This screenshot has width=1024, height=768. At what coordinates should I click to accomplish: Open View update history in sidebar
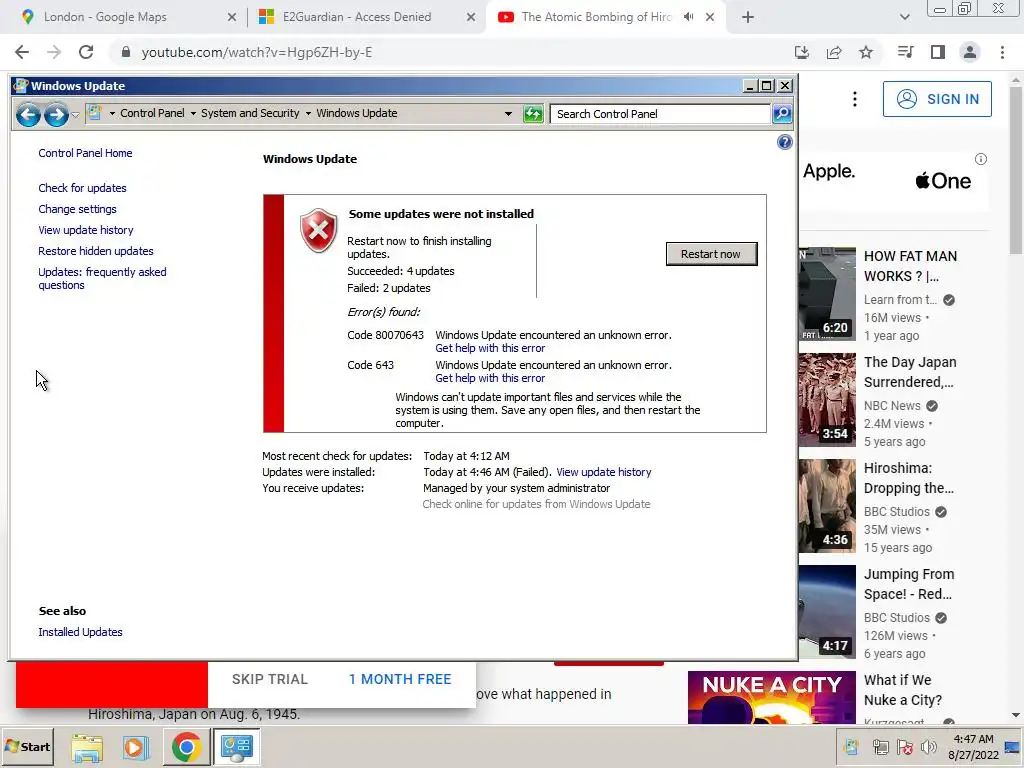pos(86,230)
